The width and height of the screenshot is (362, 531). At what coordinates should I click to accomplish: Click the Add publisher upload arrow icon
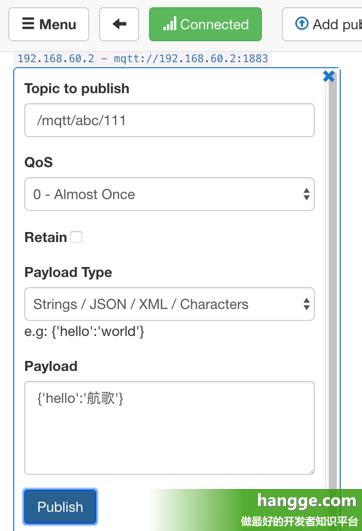pos(302,24)
